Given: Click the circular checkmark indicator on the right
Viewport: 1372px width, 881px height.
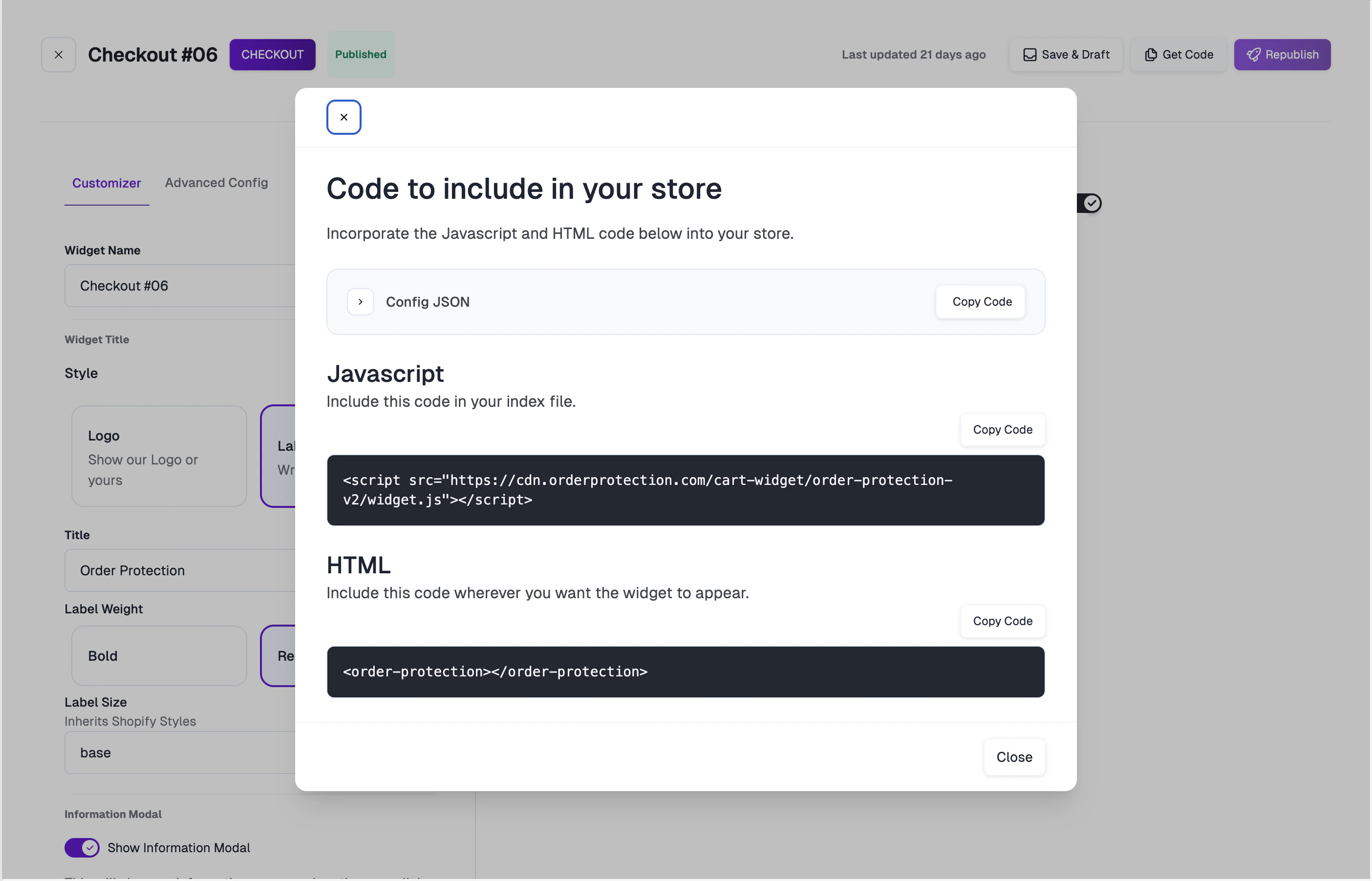Looking at the screenshot, I should 1092,203.
